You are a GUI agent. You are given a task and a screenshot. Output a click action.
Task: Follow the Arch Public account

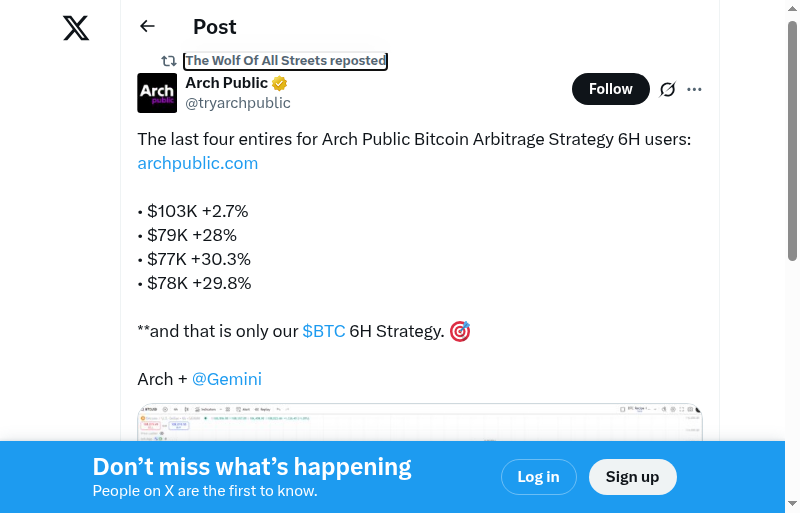(610, 89)
